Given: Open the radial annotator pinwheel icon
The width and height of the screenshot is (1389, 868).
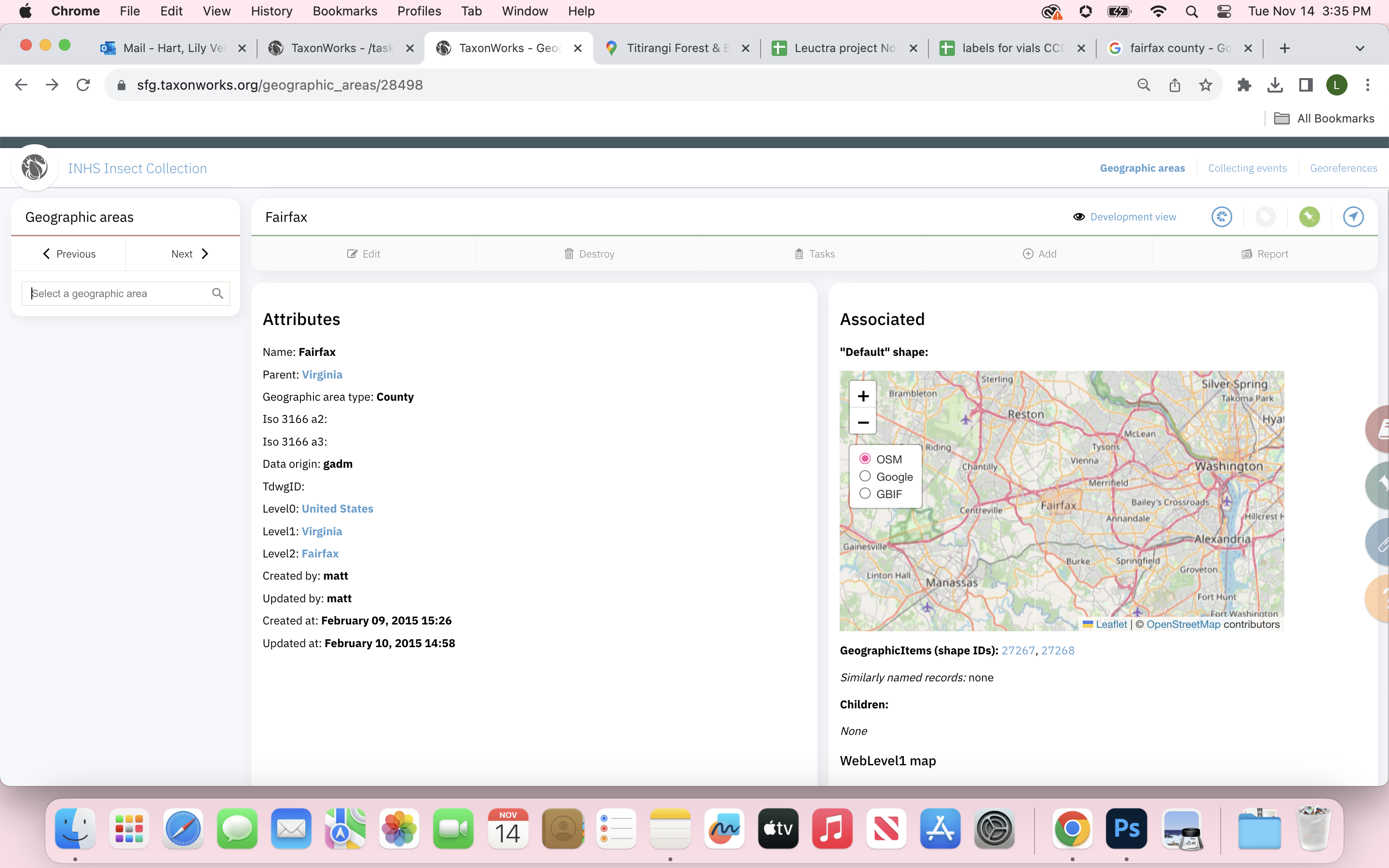Looking at the screenshot, I should pos(1222,217).
